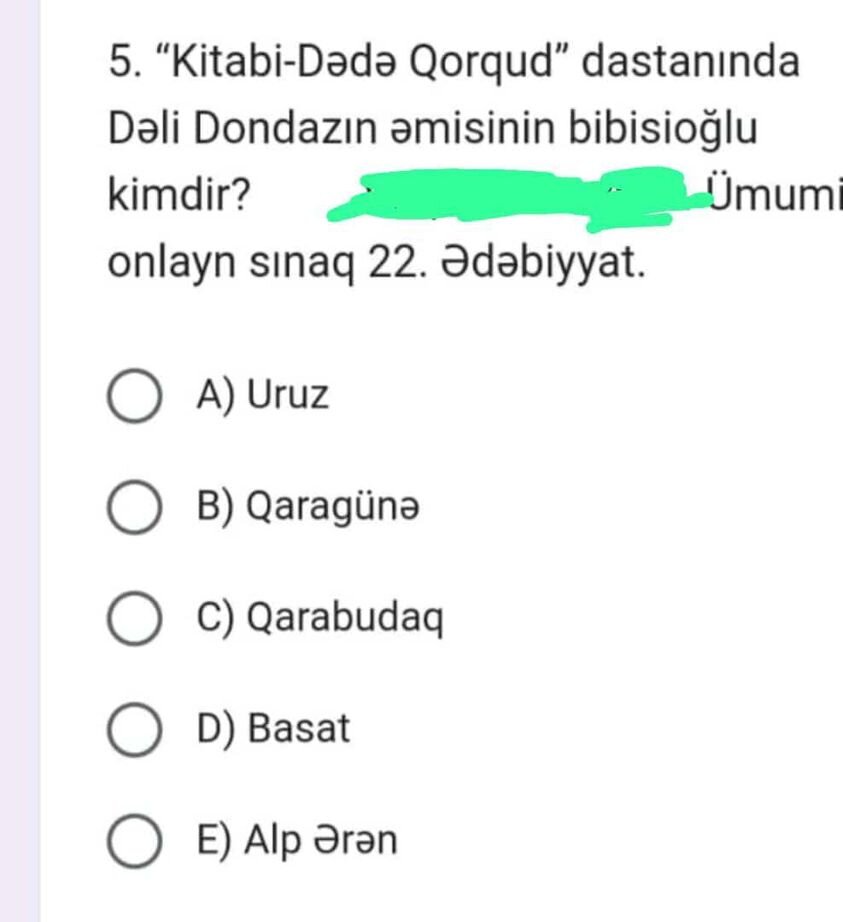Click the lavender strip on left edge
This screenshot has width=843, height=922.
(20, 460)
